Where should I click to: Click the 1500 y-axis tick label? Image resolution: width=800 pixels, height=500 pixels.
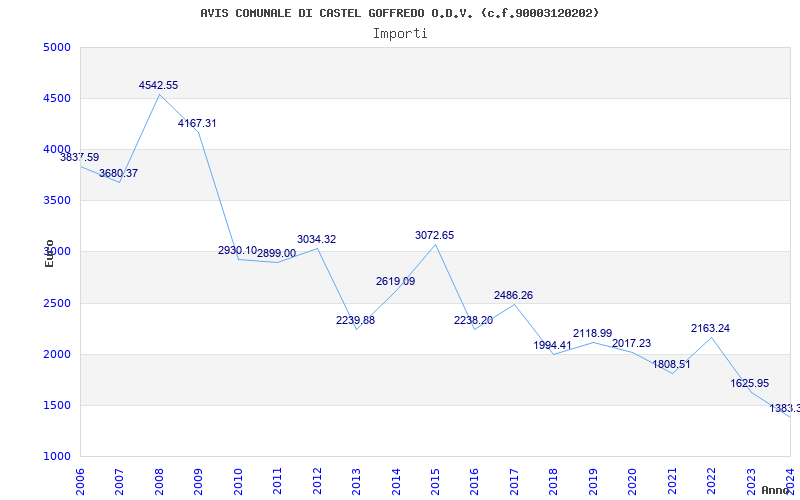point(55,406)
